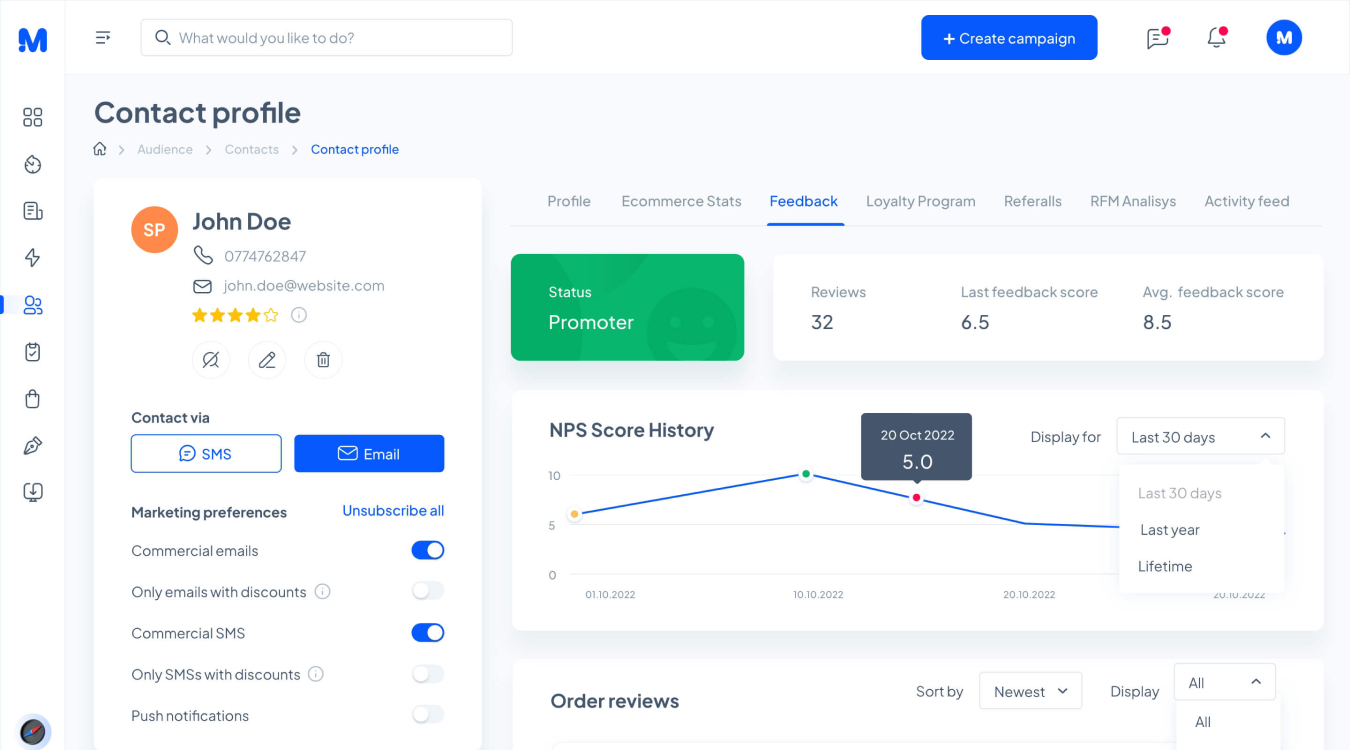Open the RFM Analisys tab
Image resolution: width=1350 pixels, height=750 pixels.
(1133, 201)
